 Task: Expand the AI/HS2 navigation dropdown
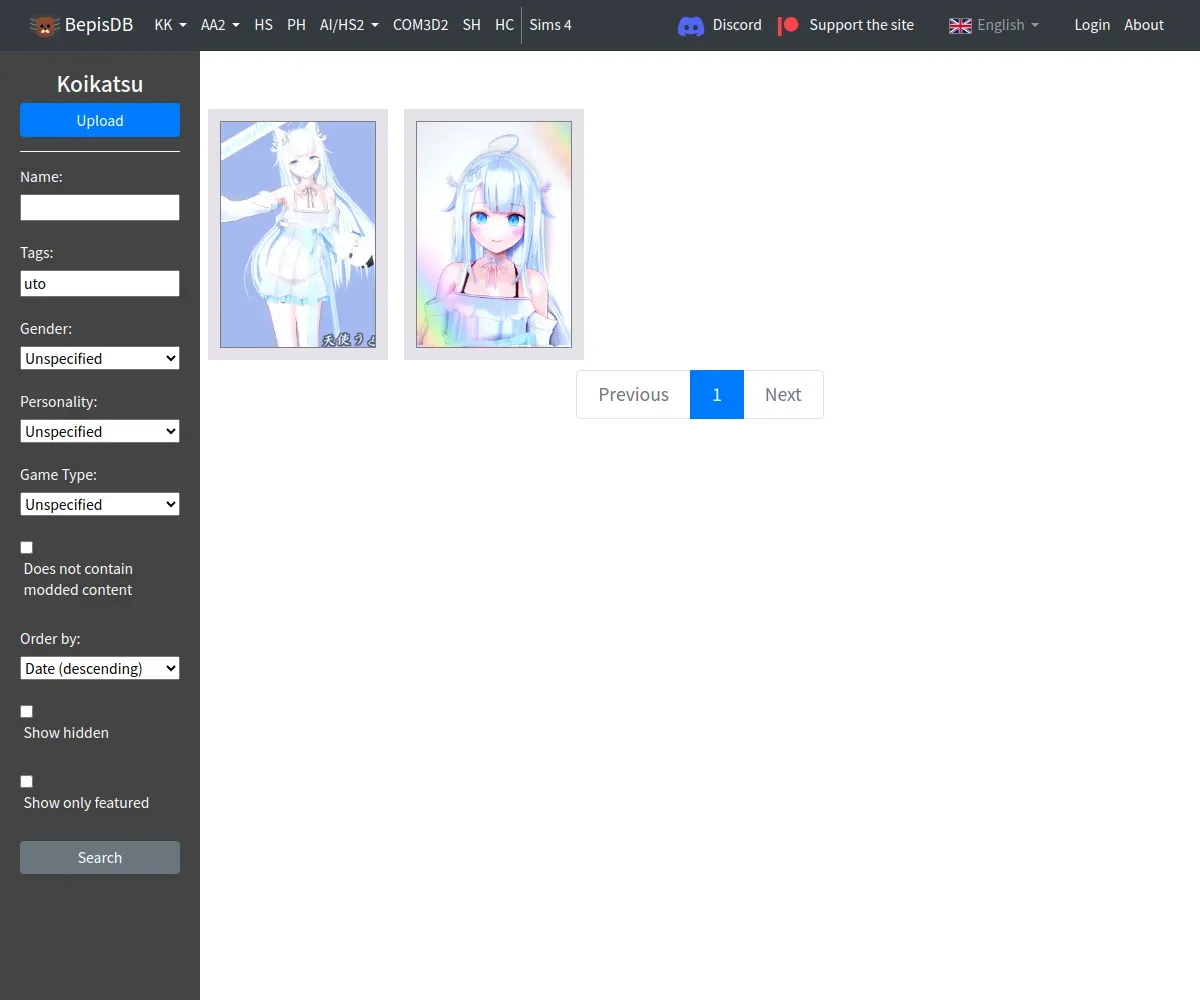pos(349,25)
